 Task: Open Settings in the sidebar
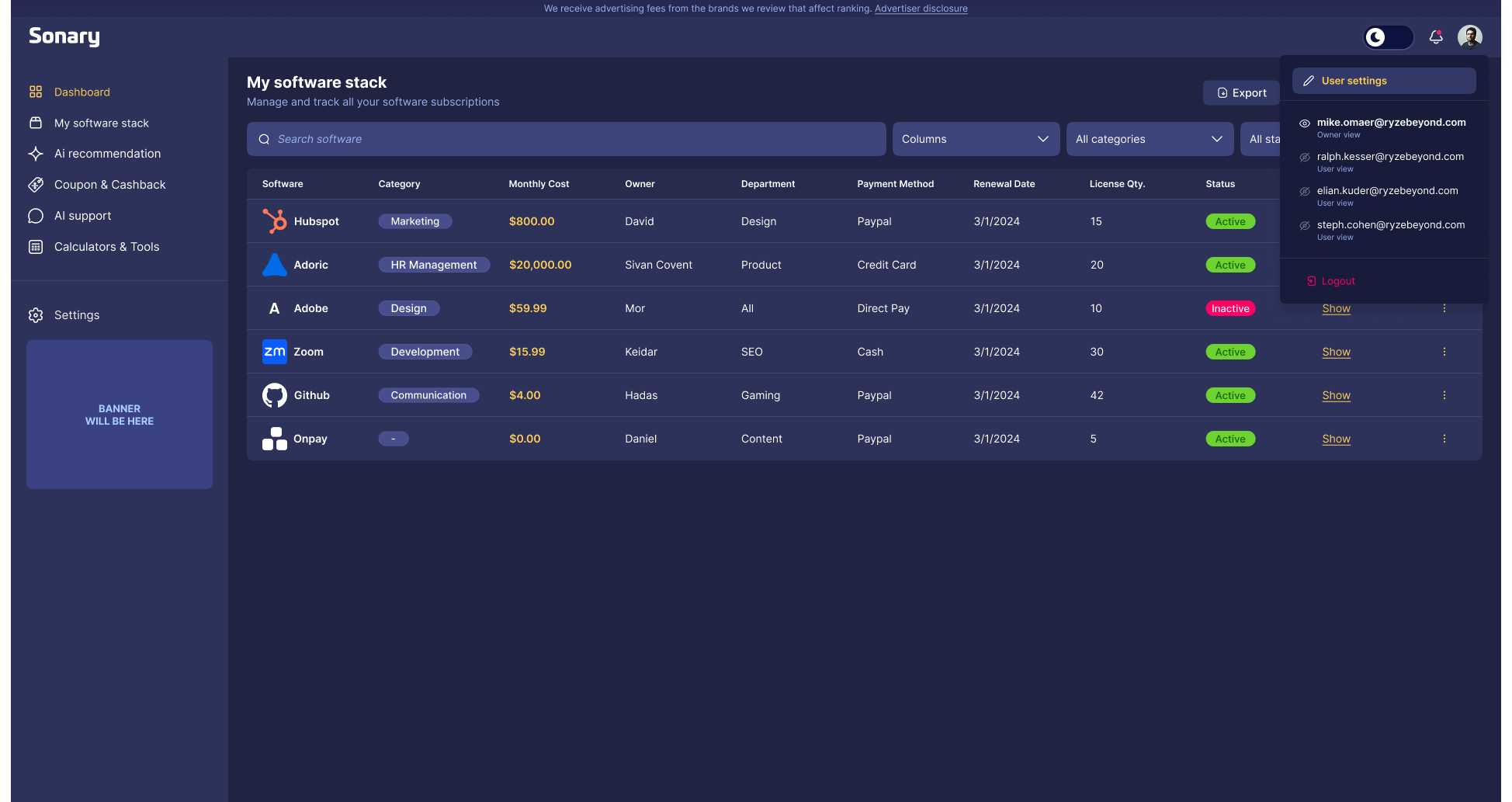pos(77,315)
